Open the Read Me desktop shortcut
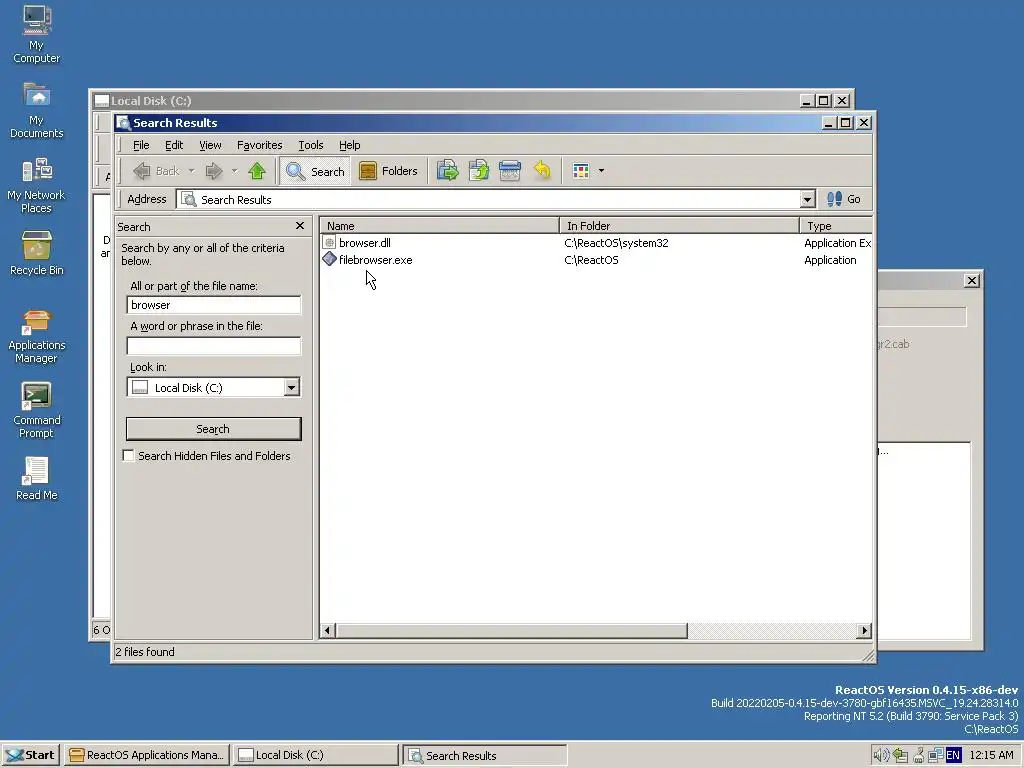 coord(37,479)
